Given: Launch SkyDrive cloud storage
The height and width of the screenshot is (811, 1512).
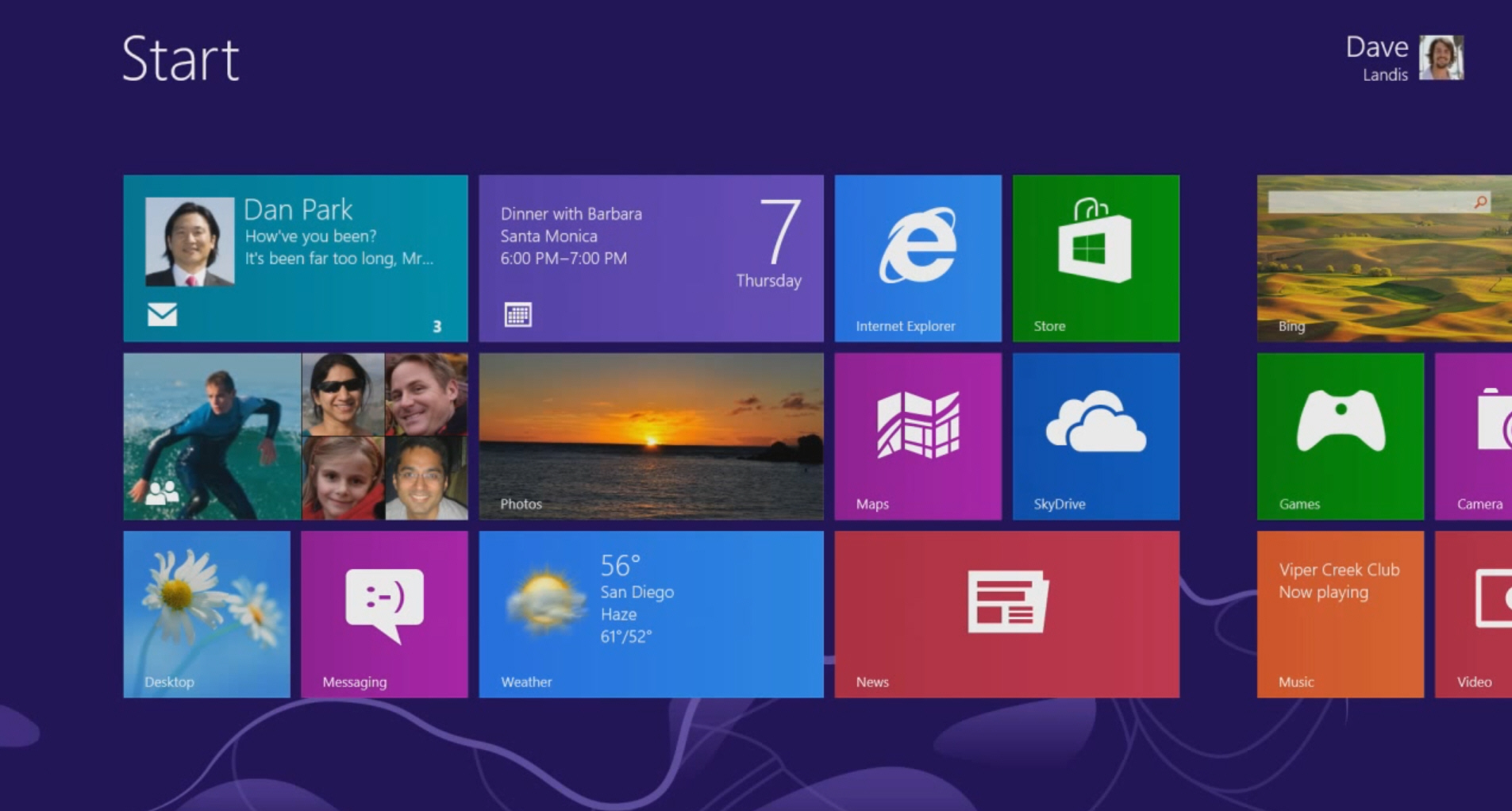Looking at the screenshot, I should coord(1095,436).
